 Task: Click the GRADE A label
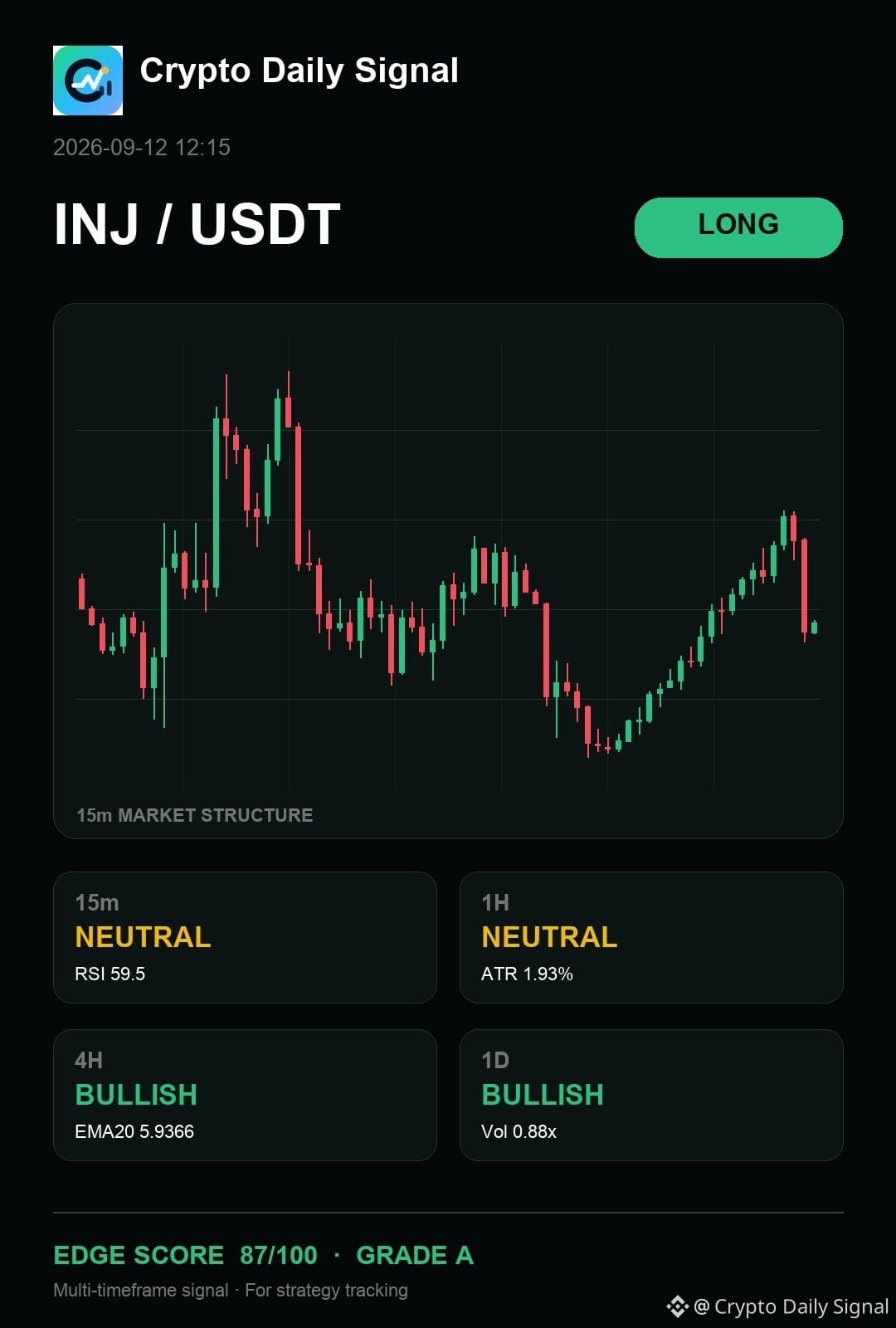tap(415, 1255)
